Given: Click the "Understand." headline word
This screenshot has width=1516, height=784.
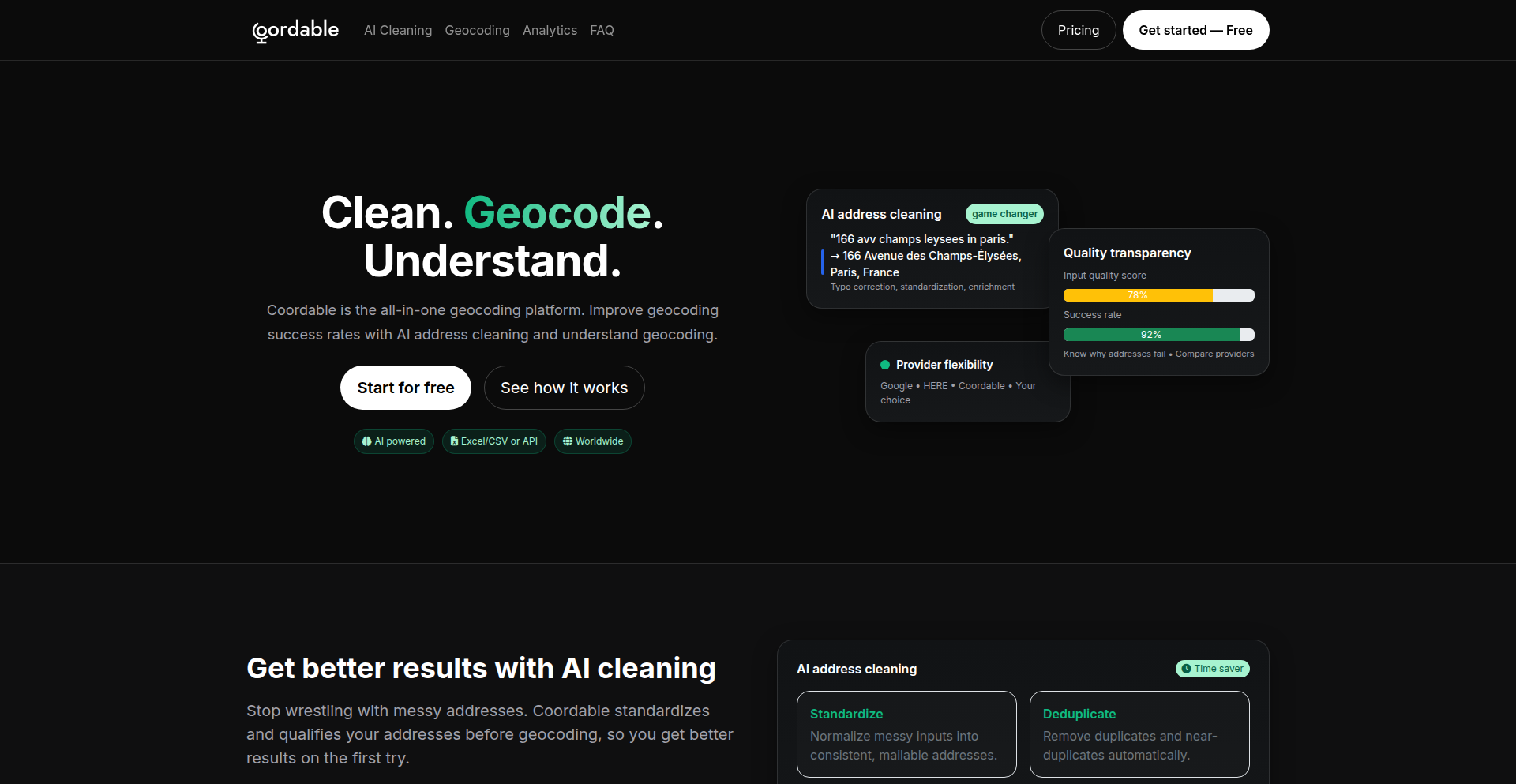Looking at the screenshot, I should click(493, 261).
